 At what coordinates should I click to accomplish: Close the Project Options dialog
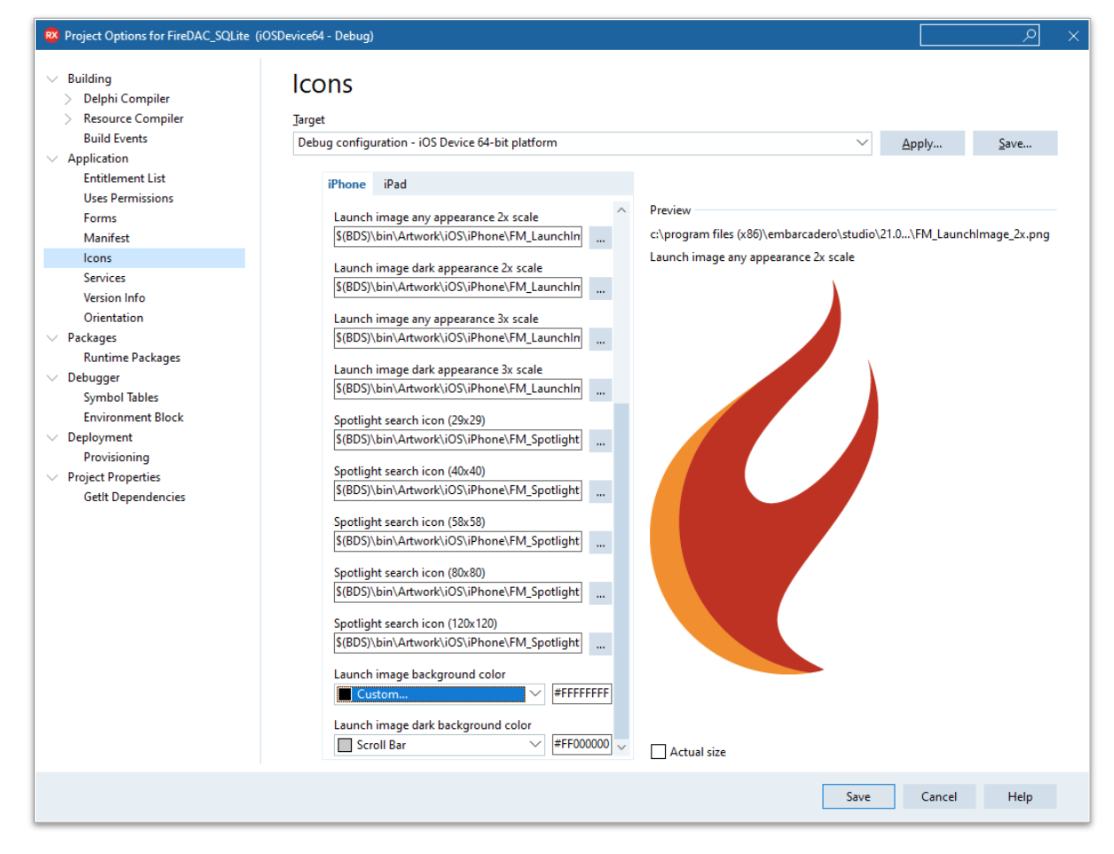point(1074,36)
